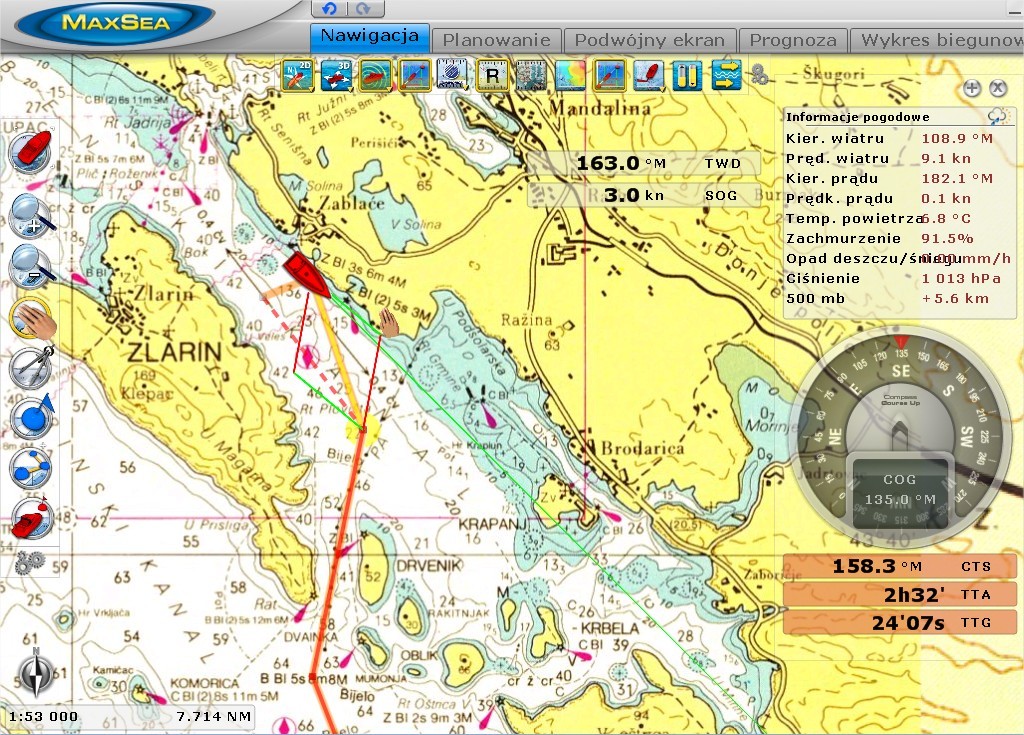The width and height of the screenshot is (1024, 735).
Task: Click the Informacje pogodowe header
Action: (x=857, y=117)
